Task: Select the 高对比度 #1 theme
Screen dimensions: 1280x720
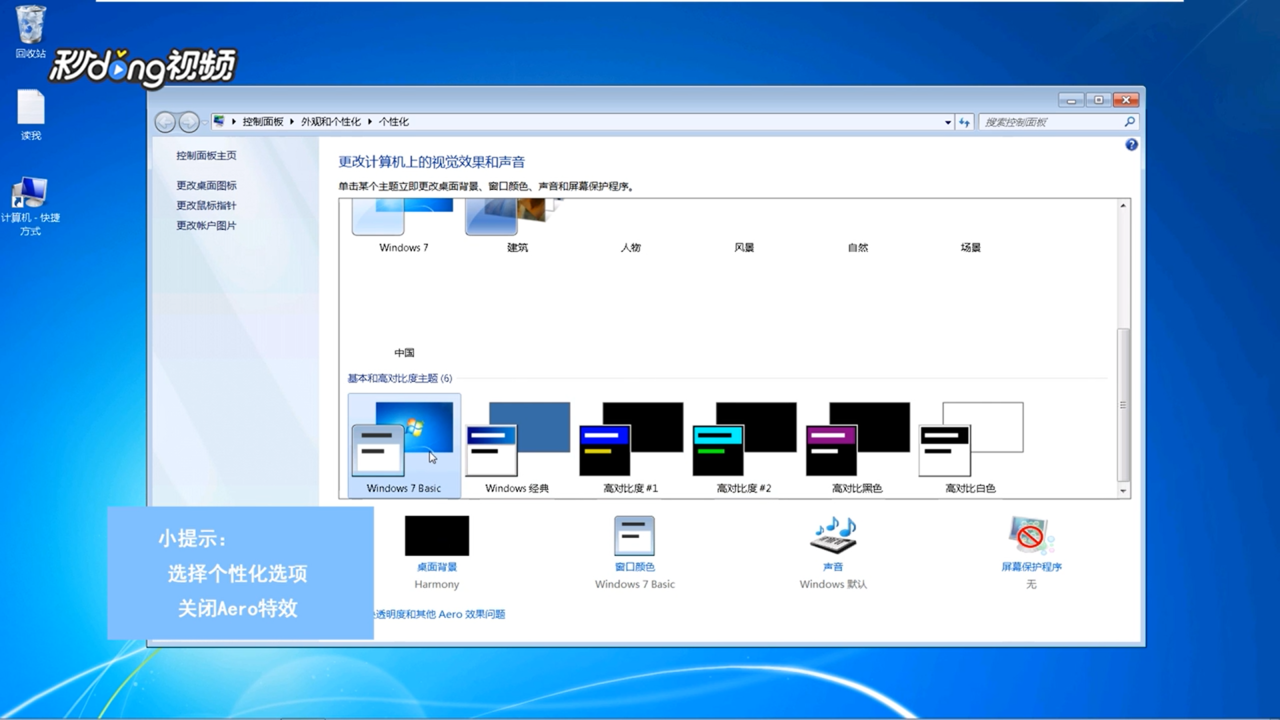Action: (x=631, y=445)
